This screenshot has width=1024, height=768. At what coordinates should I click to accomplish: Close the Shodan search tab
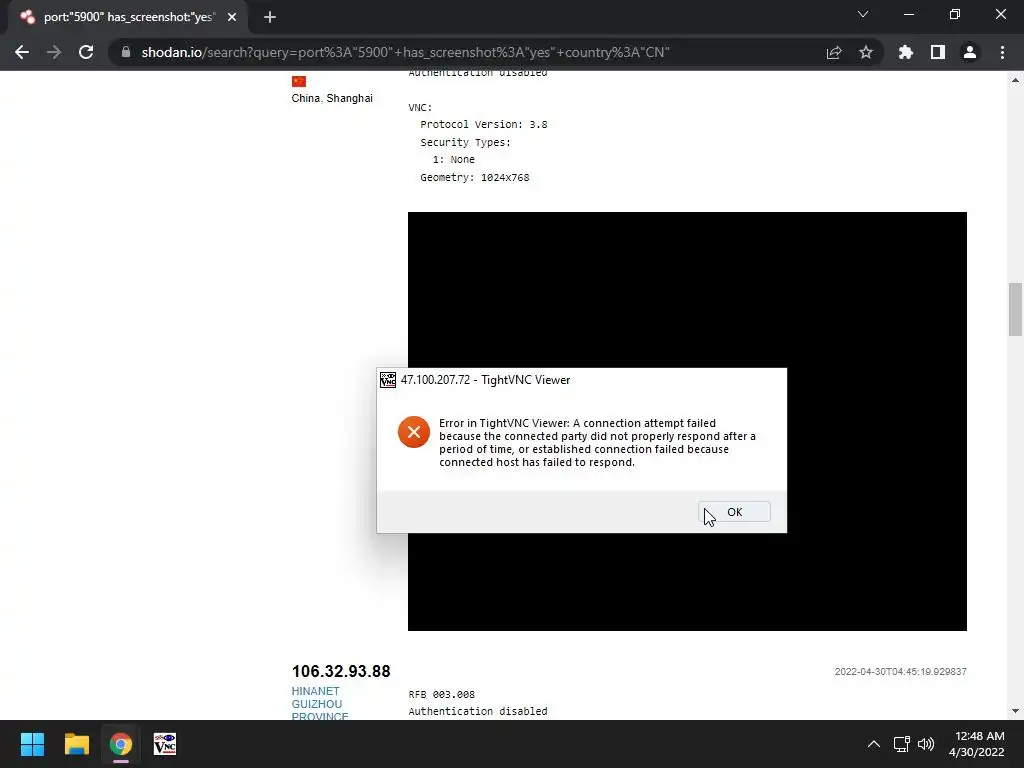232,17
